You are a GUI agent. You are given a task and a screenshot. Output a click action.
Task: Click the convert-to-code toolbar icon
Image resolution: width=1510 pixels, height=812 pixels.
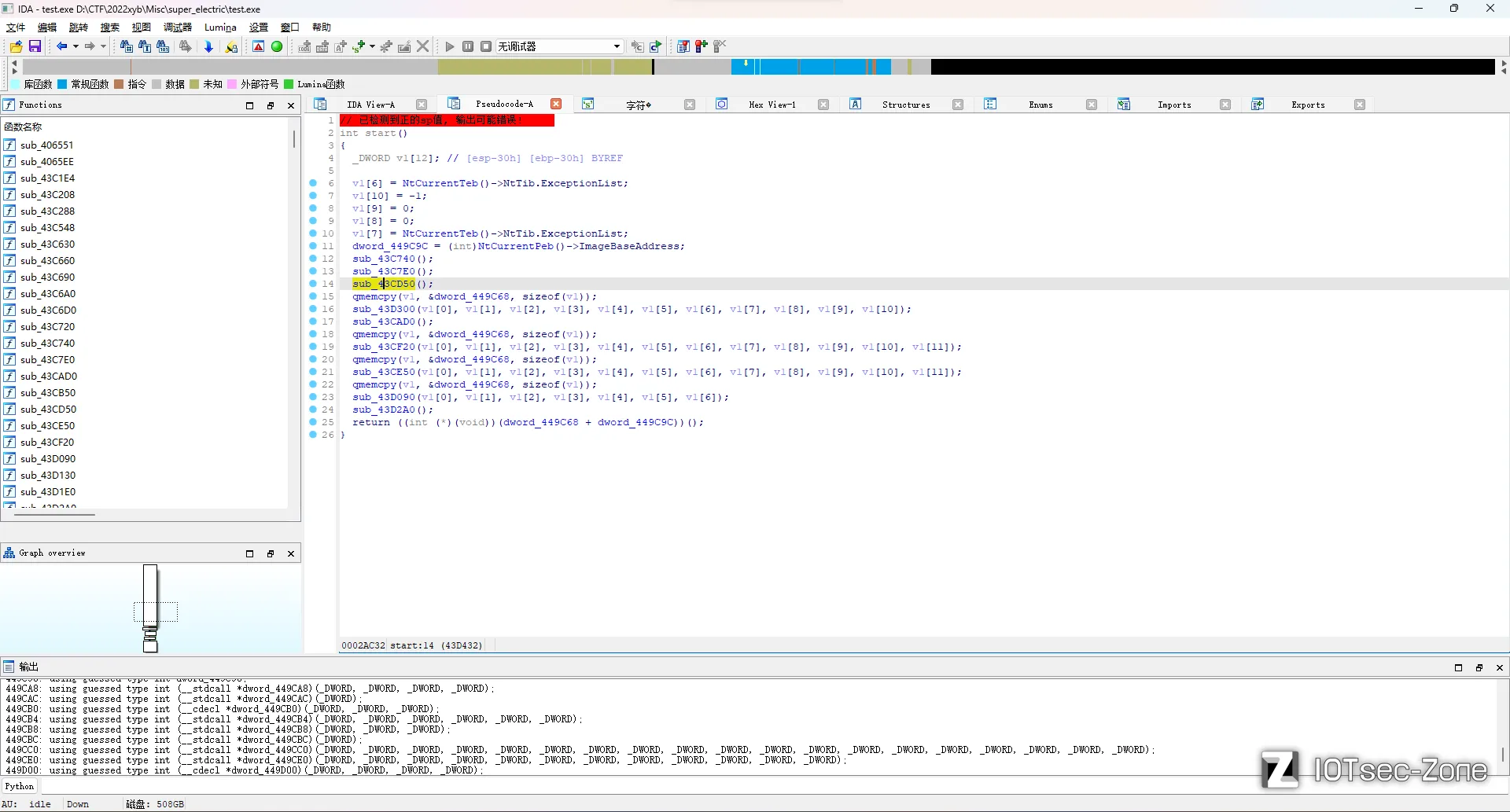pyautogui.click(x=304, y=47)
